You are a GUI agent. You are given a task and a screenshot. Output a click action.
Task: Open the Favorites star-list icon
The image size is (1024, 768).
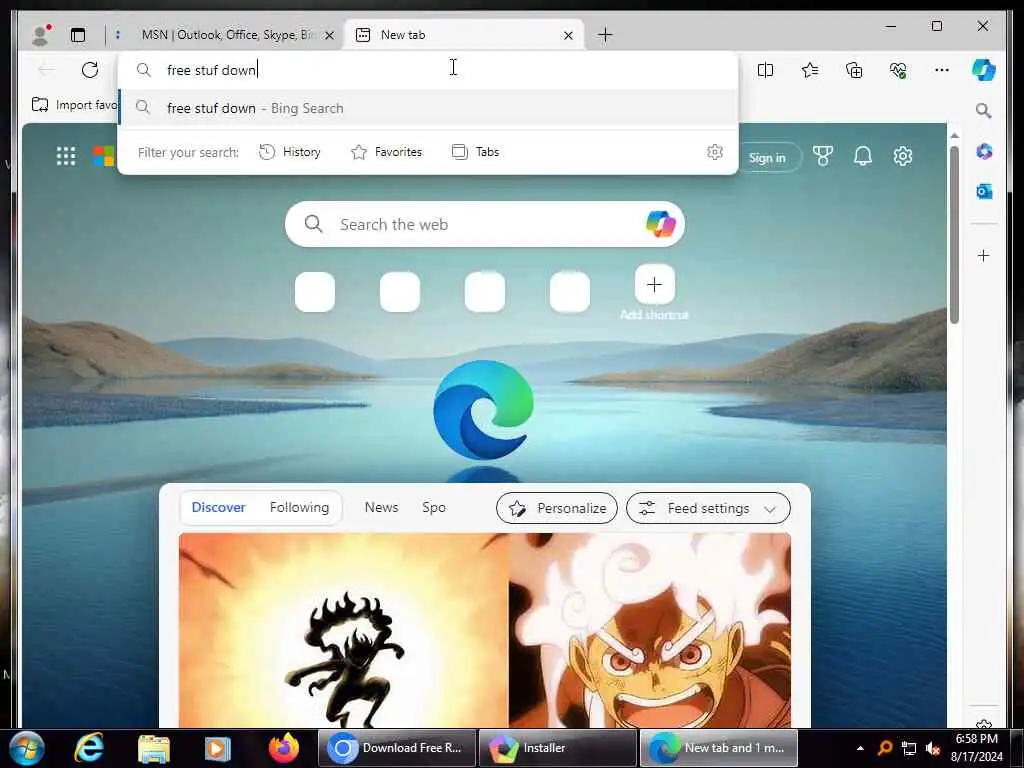point(810,70)
